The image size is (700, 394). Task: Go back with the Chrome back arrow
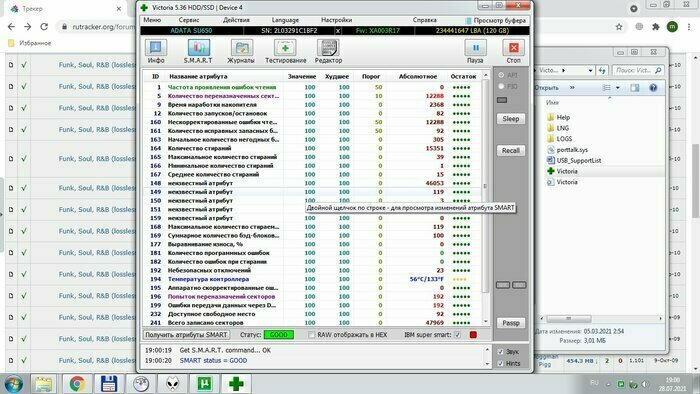coord(11,27)
